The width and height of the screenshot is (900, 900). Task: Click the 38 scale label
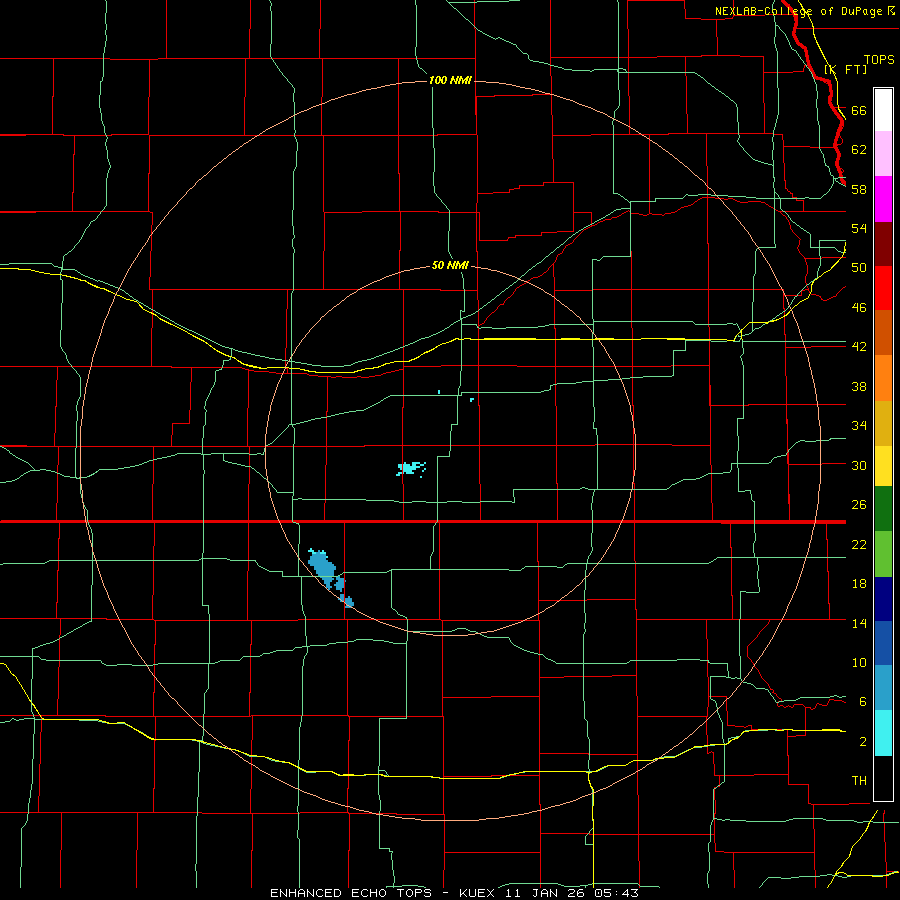tap(859, 386)
